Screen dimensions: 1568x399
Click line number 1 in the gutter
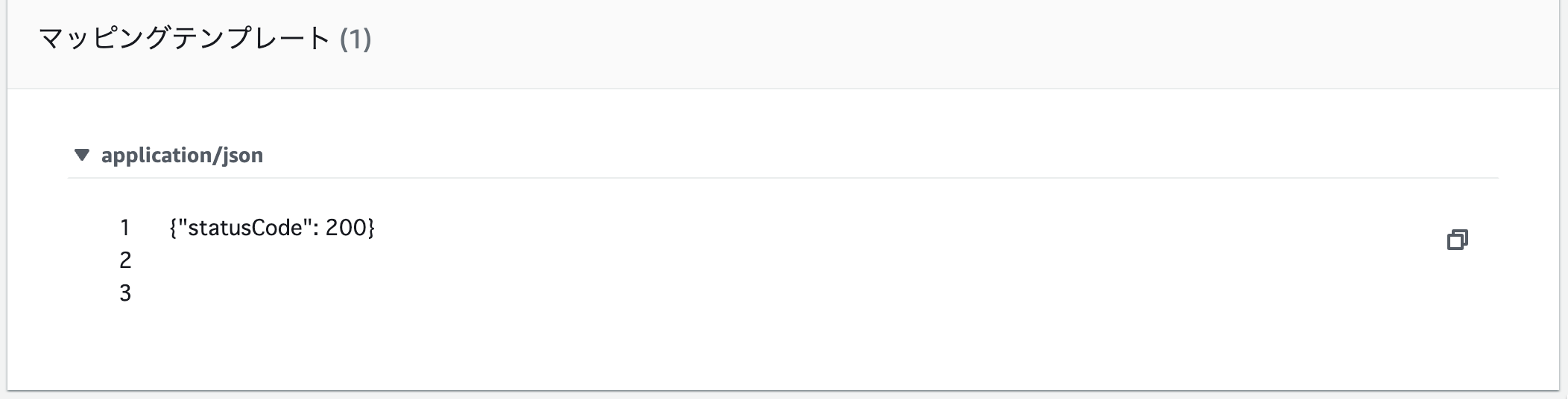125,227
